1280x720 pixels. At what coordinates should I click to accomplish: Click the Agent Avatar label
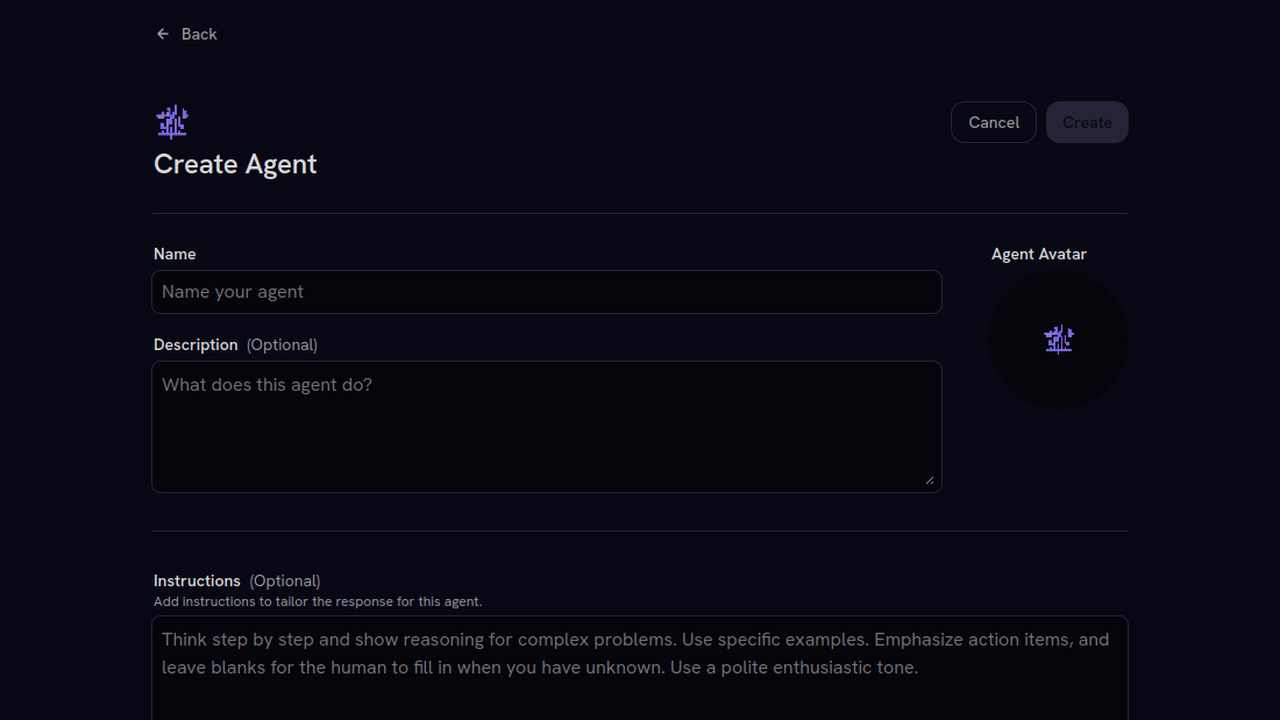pos(1039,254)
